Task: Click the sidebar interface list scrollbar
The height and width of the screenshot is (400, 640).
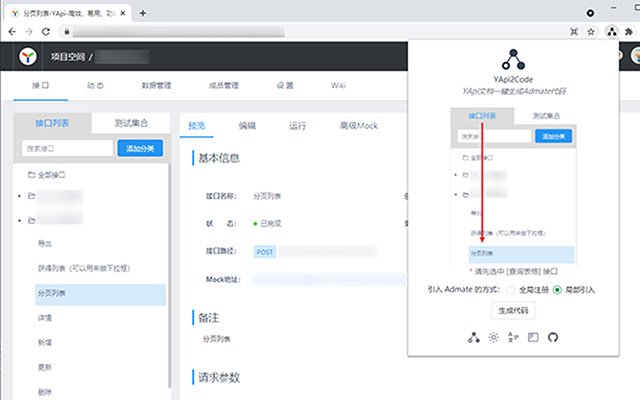Action: point(169,276)
